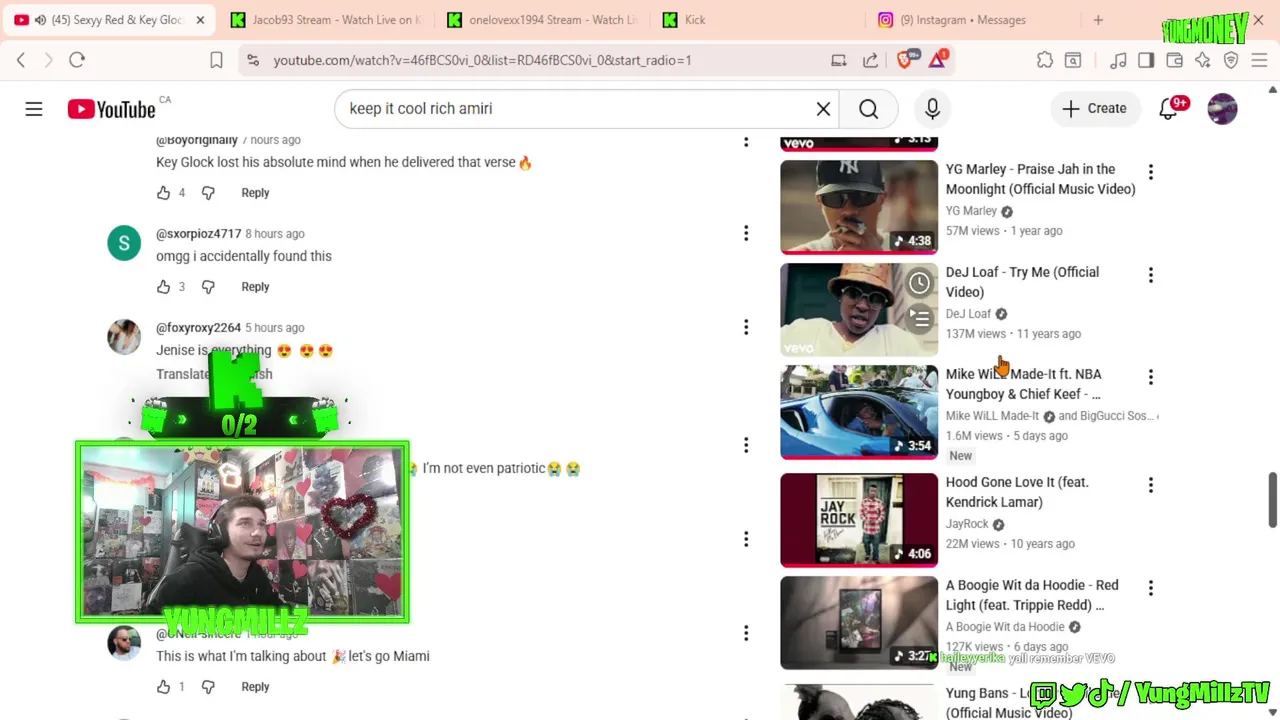Open the browser extensions puzzle icon
The width and height of the screenshot is (1280, 720).
point(1045,60)
